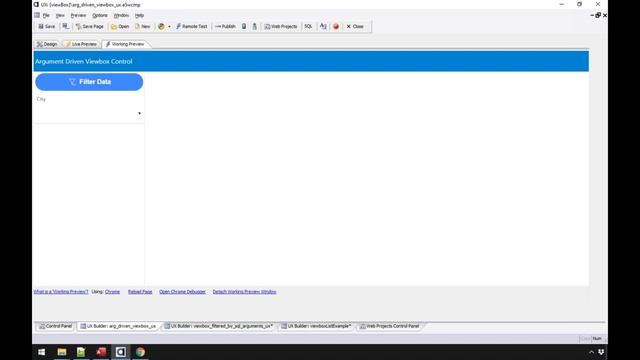Select UX Builder arg_driven_viewbox_ux tab

click(x=118, y=326)
